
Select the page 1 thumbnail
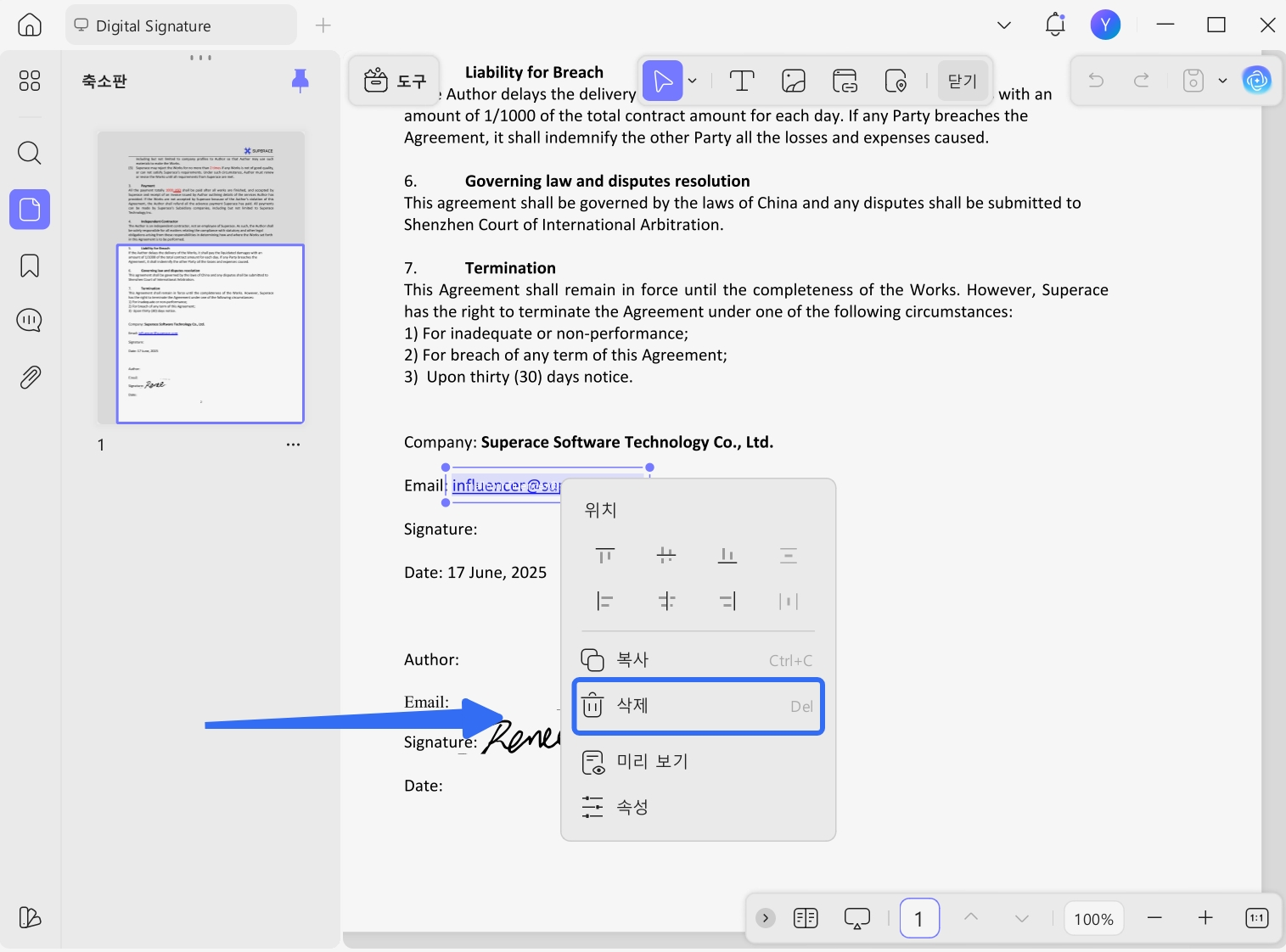click(x=201, y=277)
